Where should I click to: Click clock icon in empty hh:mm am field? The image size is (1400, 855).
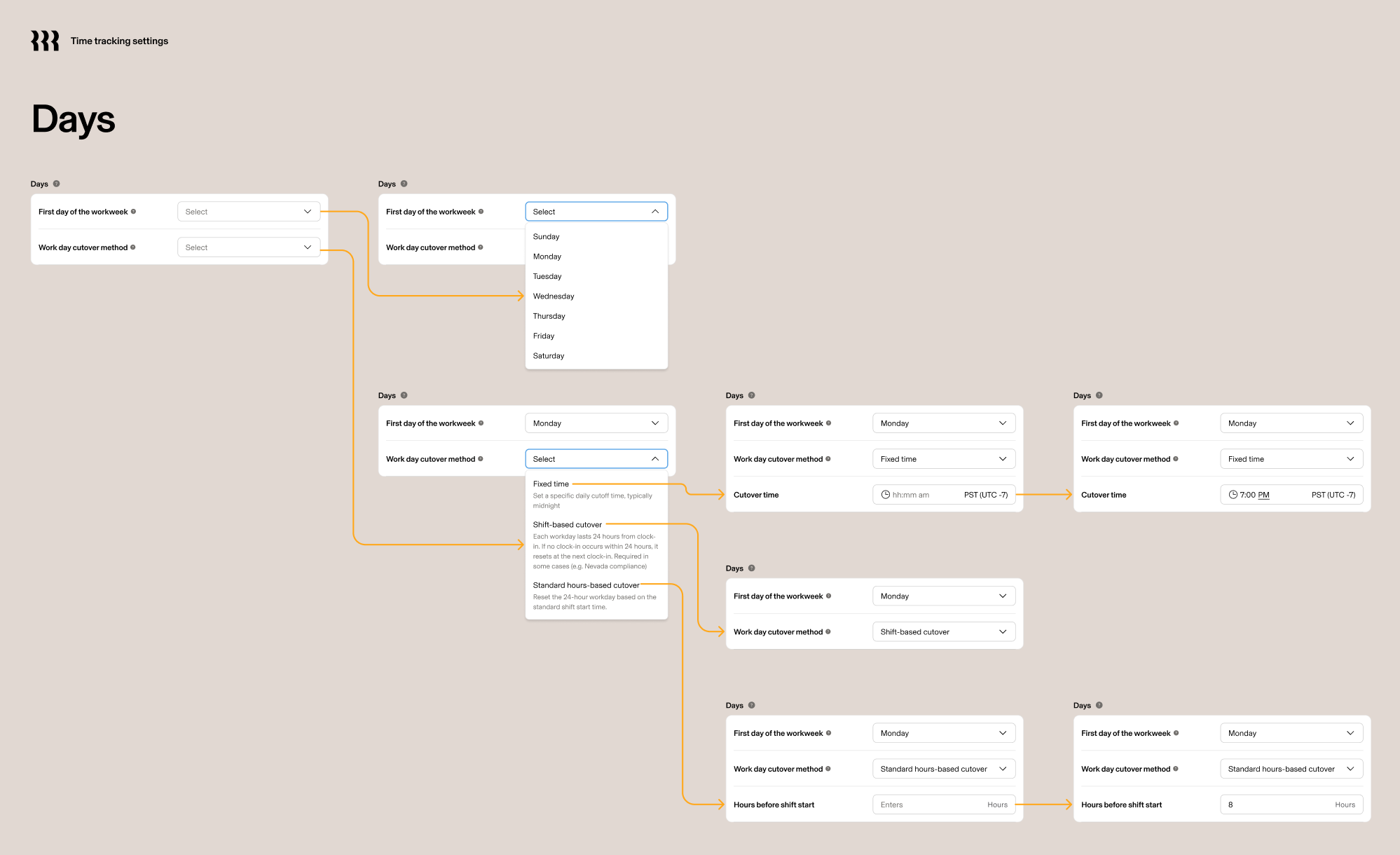coord(886,495)
